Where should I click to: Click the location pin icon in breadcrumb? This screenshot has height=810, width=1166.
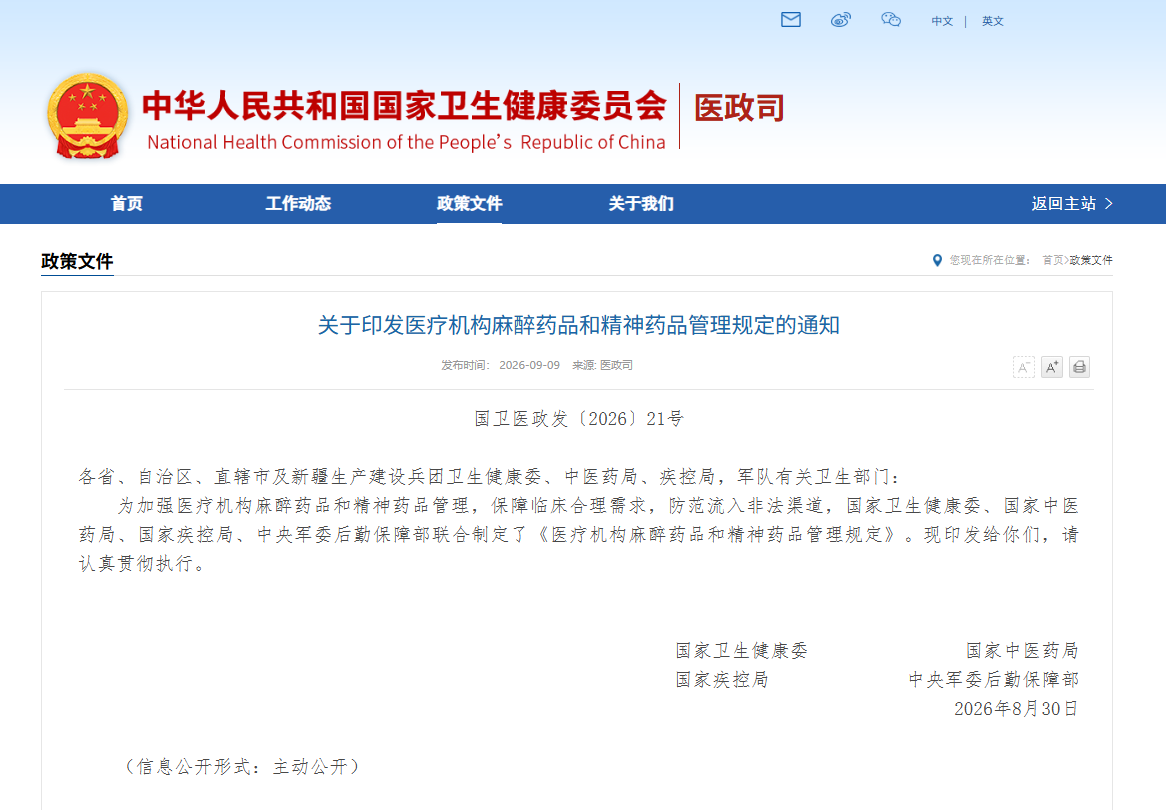pyautogui.click(x=937, y=260)
